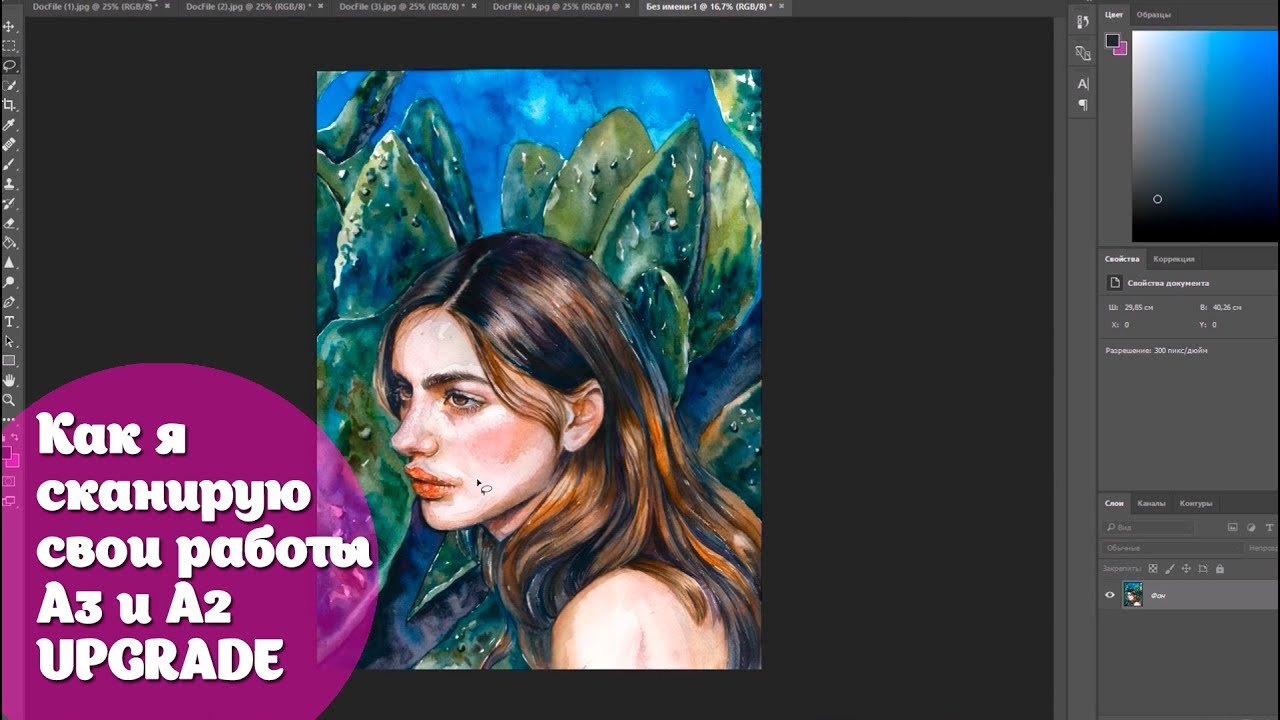Click the Свойства документа heading

point(1168,283)
